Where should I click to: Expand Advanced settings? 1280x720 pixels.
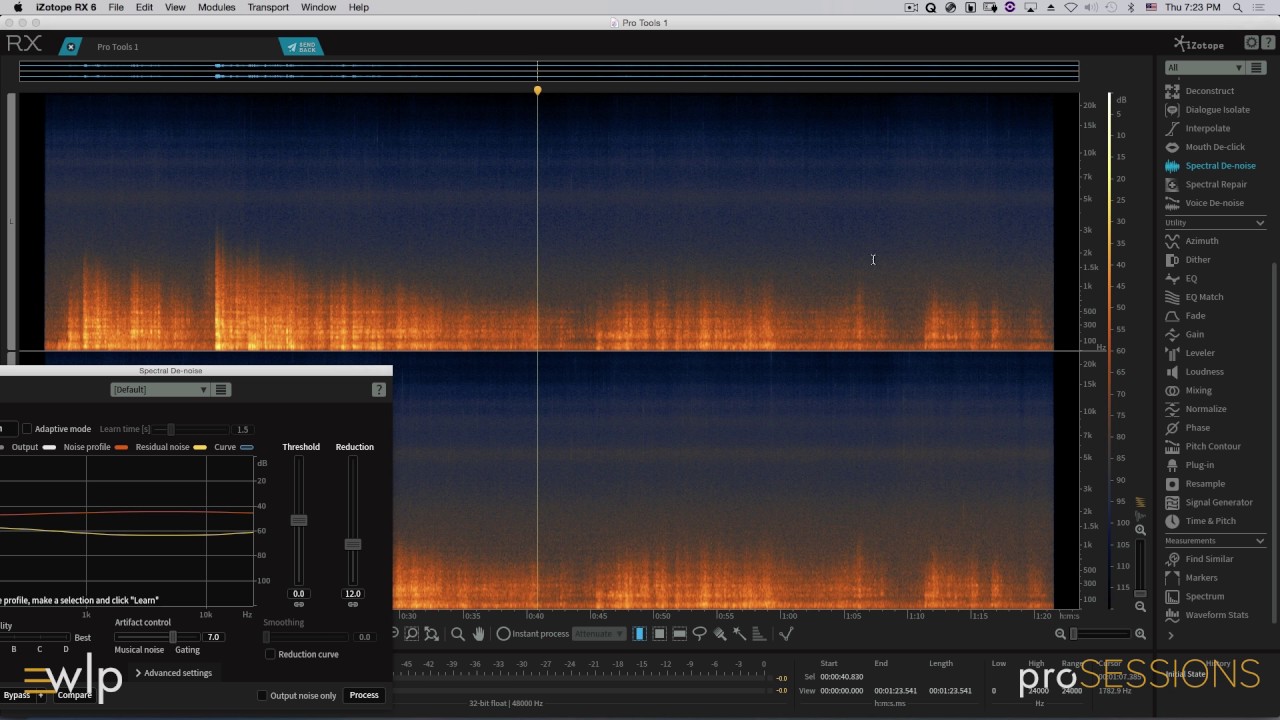point(174,673)
